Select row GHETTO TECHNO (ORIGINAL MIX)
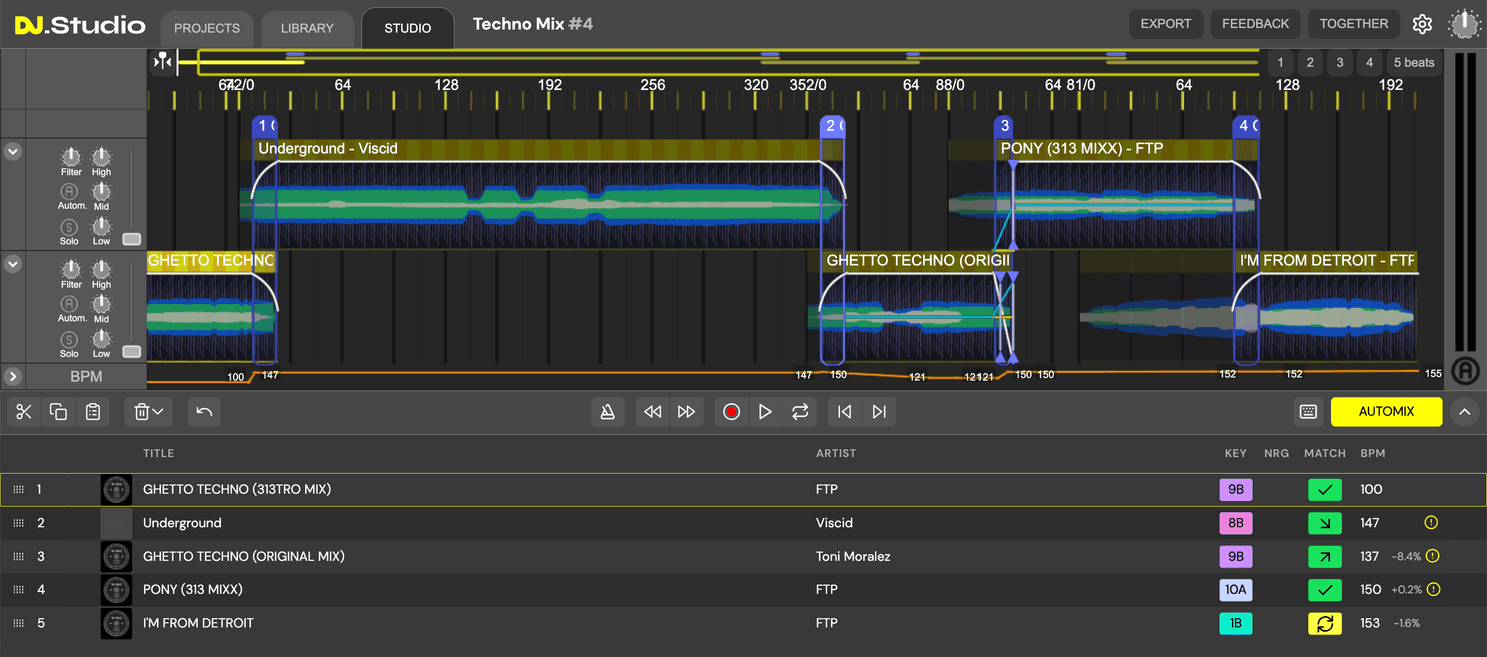Image resolution: width=1487 pixels, height=657 pixels. click(743, 557)
